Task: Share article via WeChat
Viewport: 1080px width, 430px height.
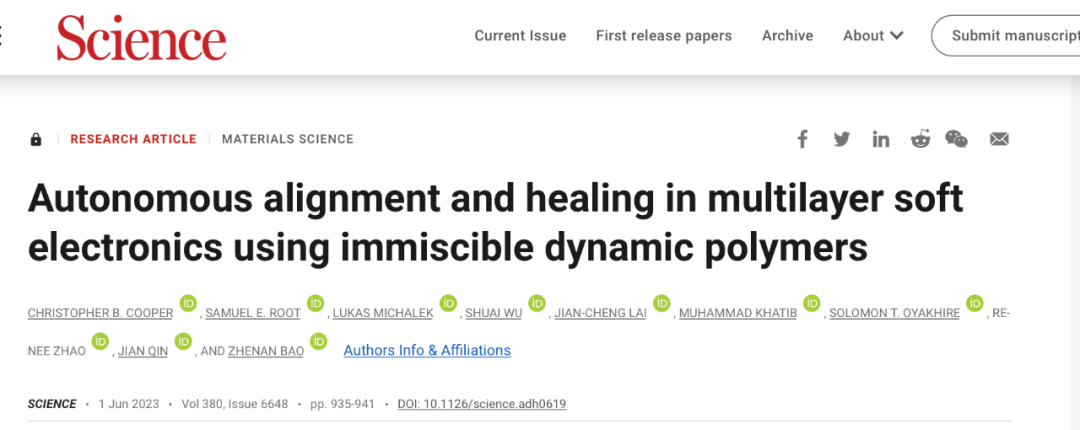Action: (957, 139)
